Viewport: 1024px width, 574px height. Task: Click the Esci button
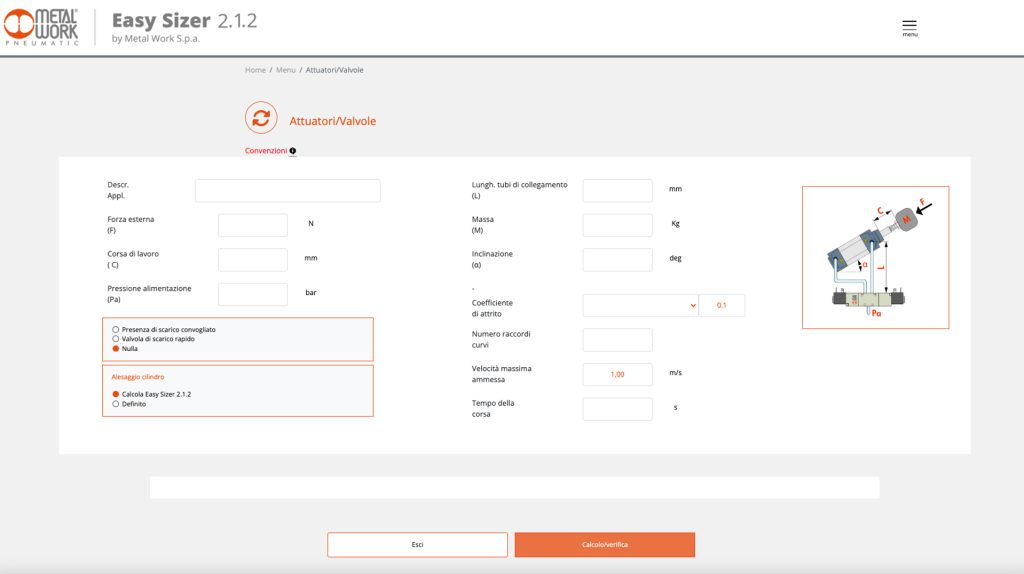(x=417, y=545)
